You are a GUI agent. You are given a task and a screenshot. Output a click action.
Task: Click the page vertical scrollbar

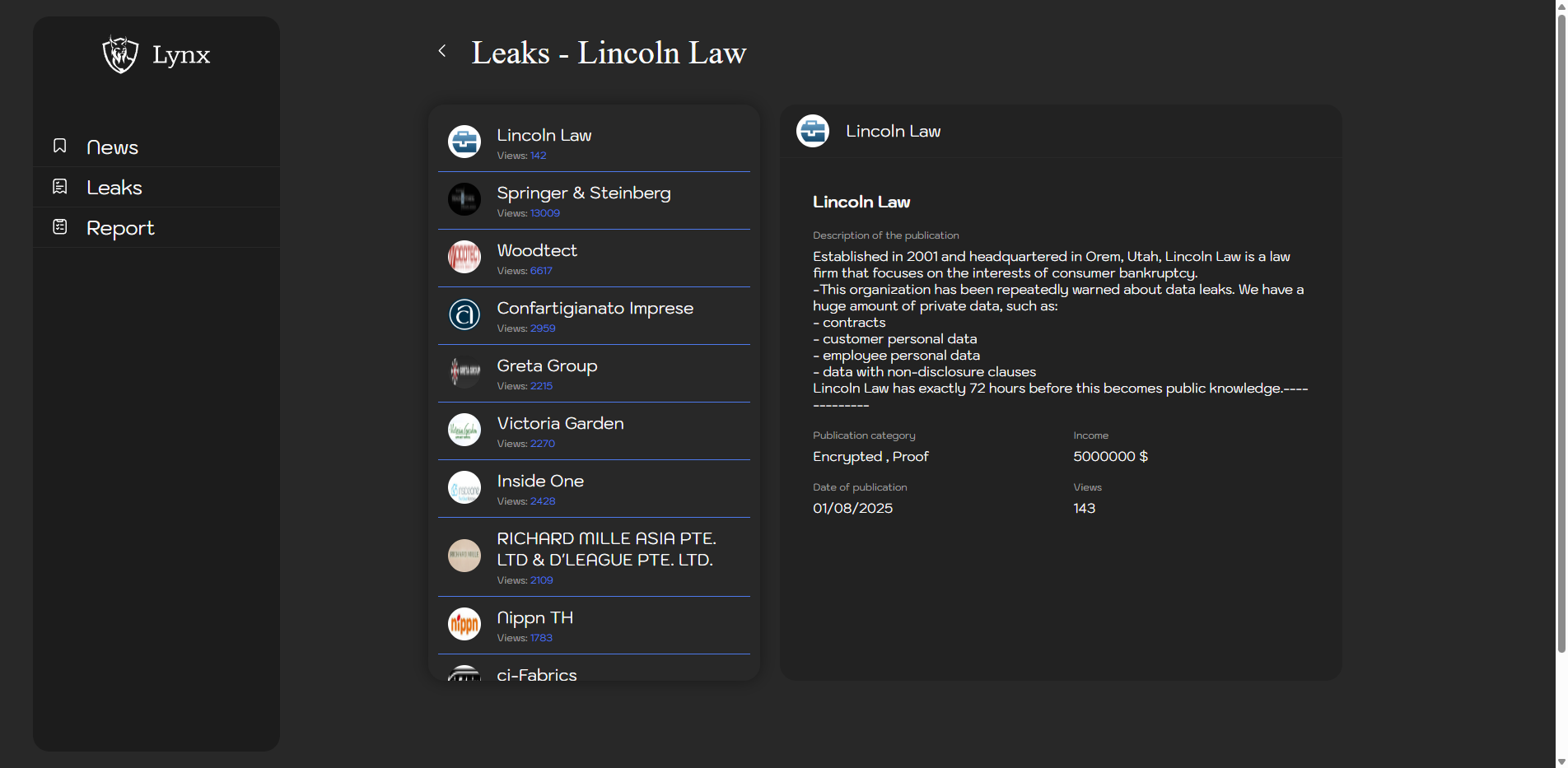1561,329
